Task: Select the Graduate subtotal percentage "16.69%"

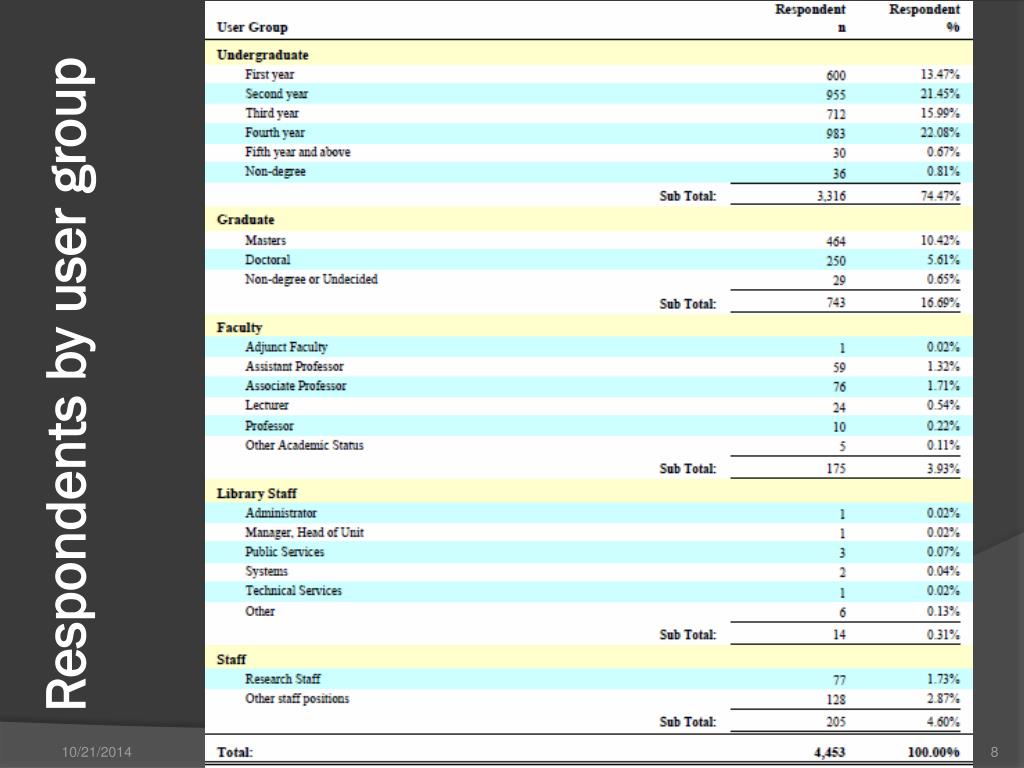Action: click(x=940, y=303)
